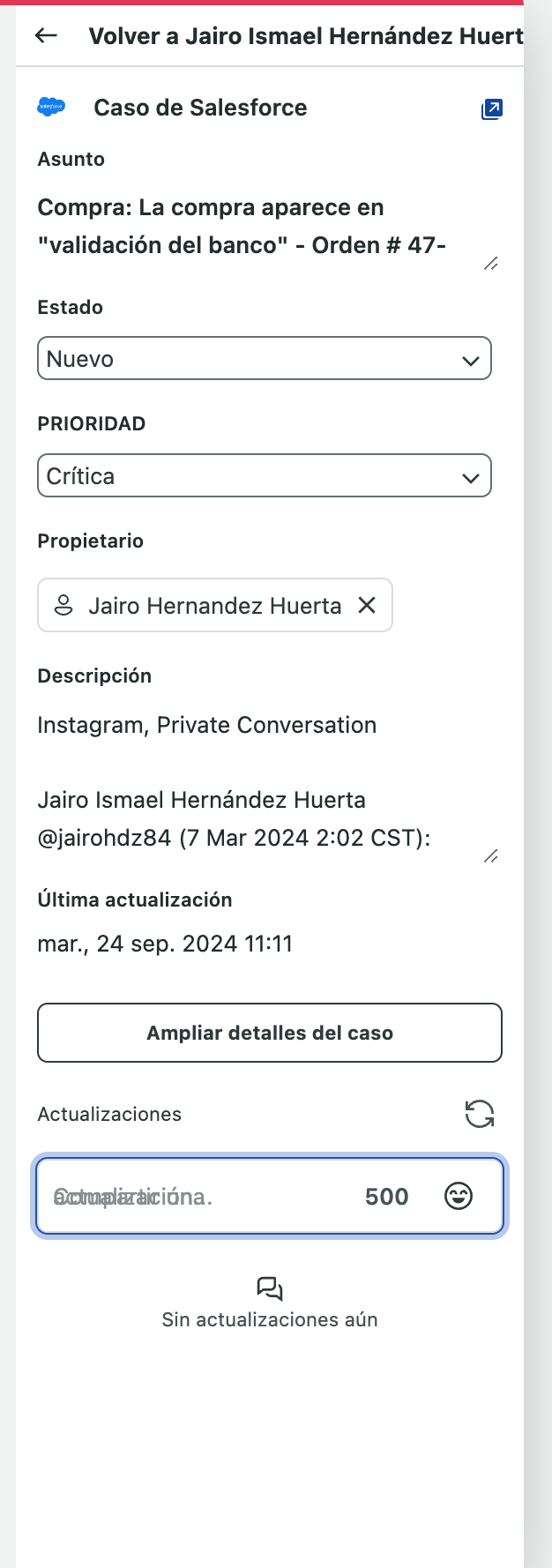Image resolution: width=552 pixels, height=1568 pixels.
Task: Click the Salesforce cloud logo
Action: pos(52,107)
